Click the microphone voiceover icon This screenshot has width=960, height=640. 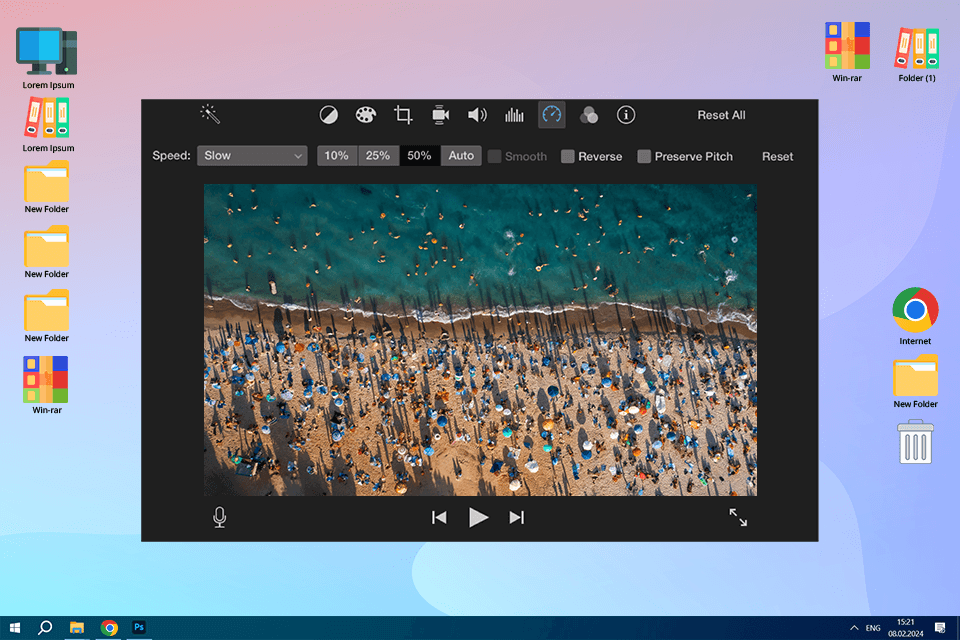pyautogui.click(x=220, y=518)
